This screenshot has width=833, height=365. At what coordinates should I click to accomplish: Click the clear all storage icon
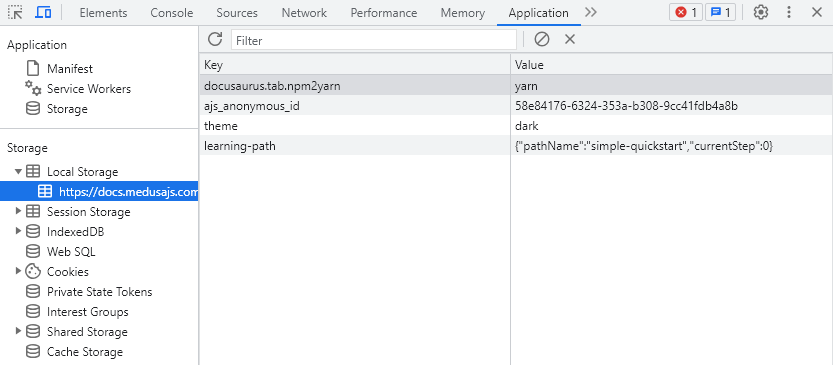tap(542, 39)
